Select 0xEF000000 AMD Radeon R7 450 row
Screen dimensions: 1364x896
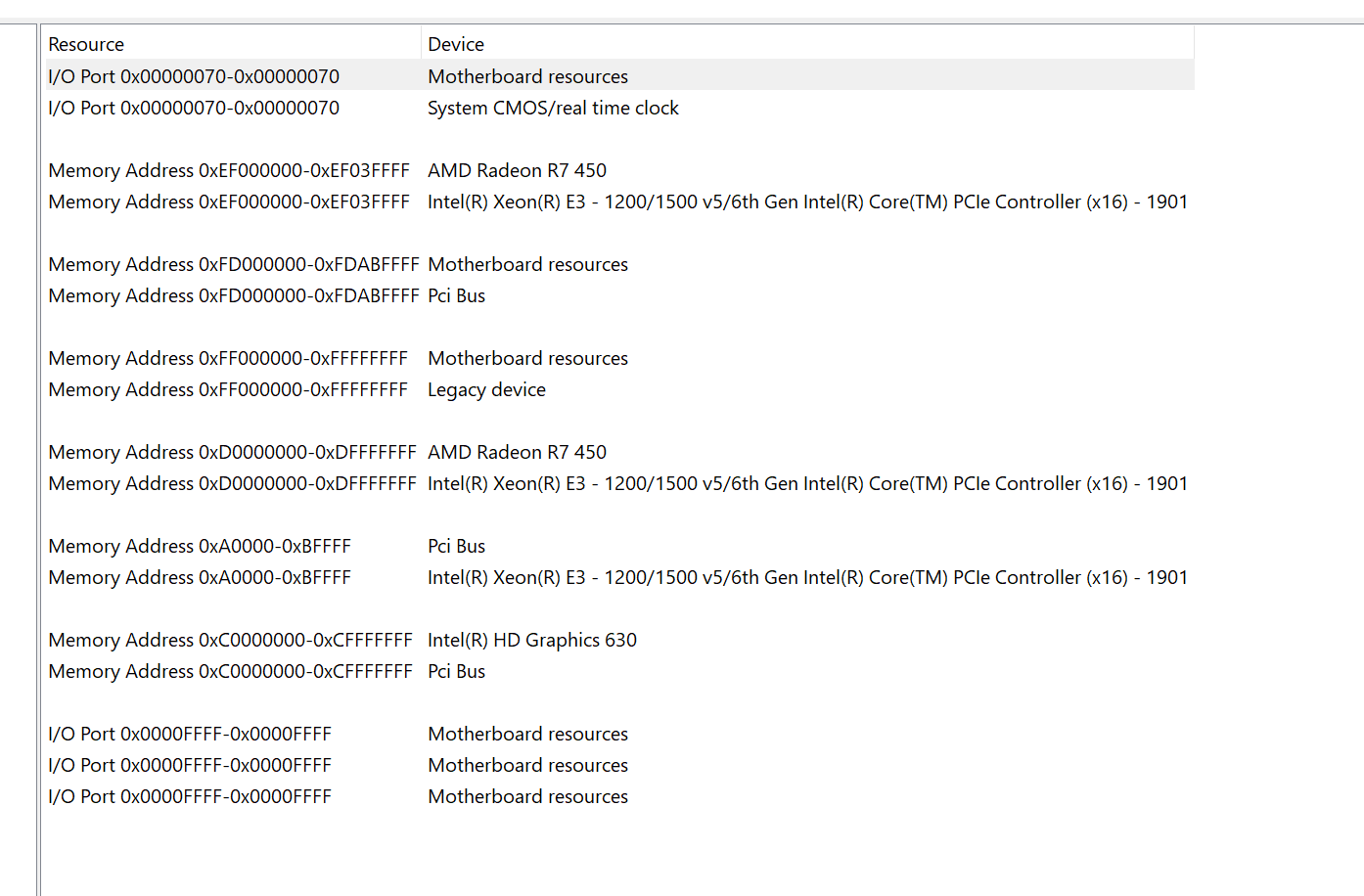[x=229, y=170]
